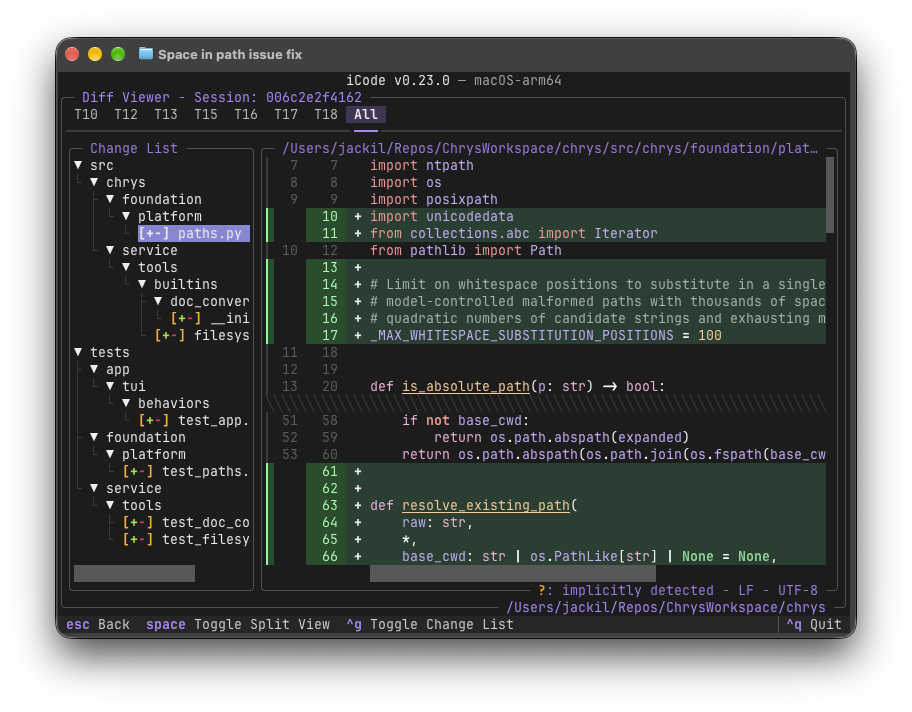Select the paths.py file in the tree
The image size is (912, 712).
coord(194,233)
